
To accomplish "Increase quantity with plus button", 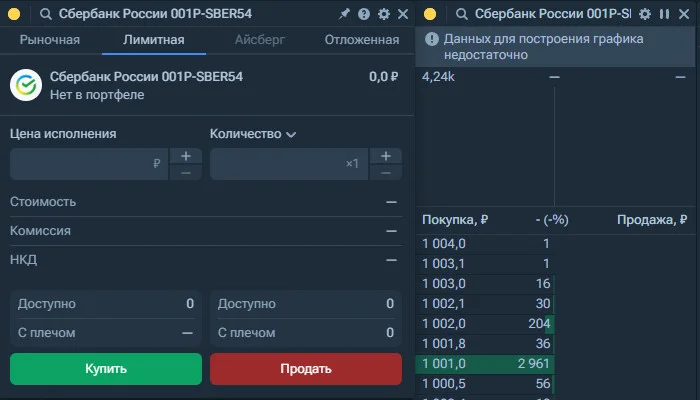I will coord(386,156).
